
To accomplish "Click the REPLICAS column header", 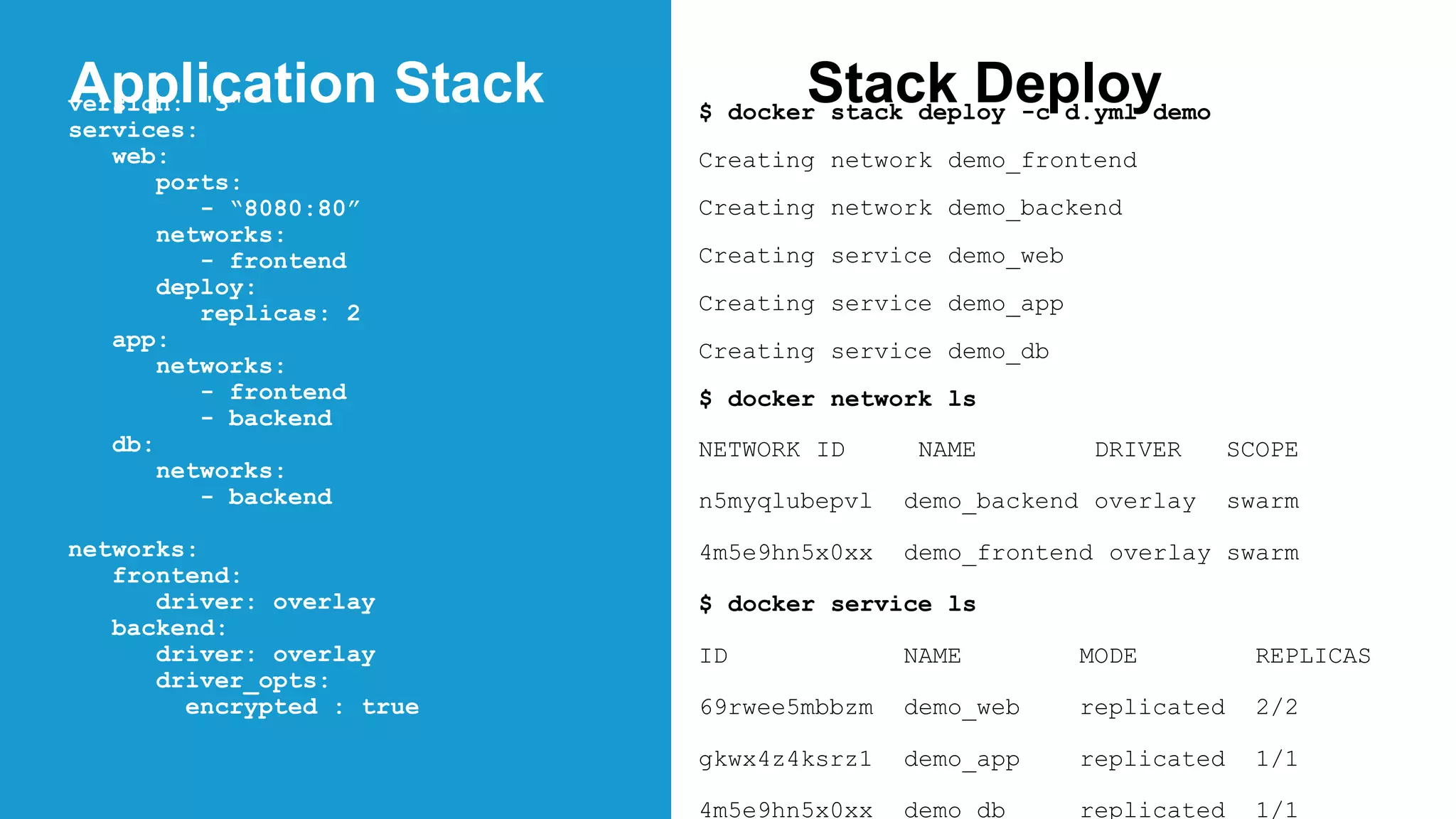I will [x=1312, y=655].
